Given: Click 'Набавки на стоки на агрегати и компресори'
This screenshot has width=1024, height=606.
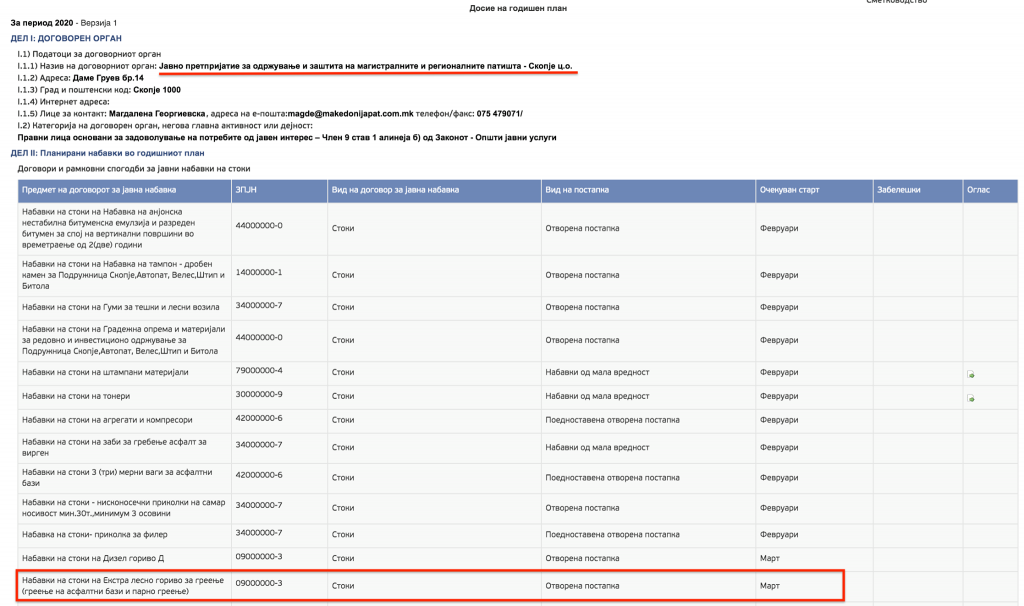Looking at the screenshot, I should click(x=107, y=420).
